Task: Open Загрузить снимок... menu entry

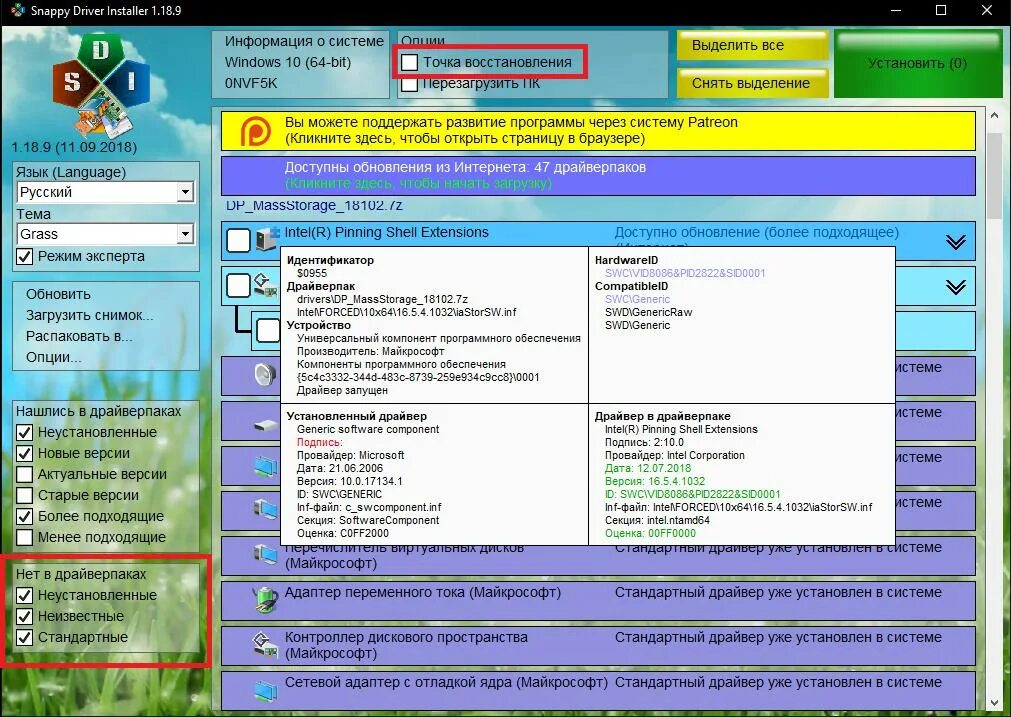Action: click(90, 315)
